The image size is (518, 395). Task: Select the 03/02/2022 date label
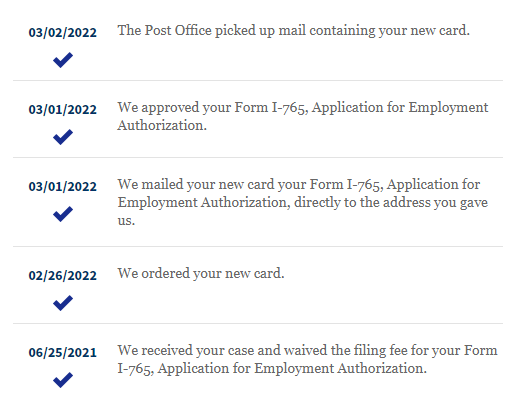pyautogui.click(x=63, y=33)
